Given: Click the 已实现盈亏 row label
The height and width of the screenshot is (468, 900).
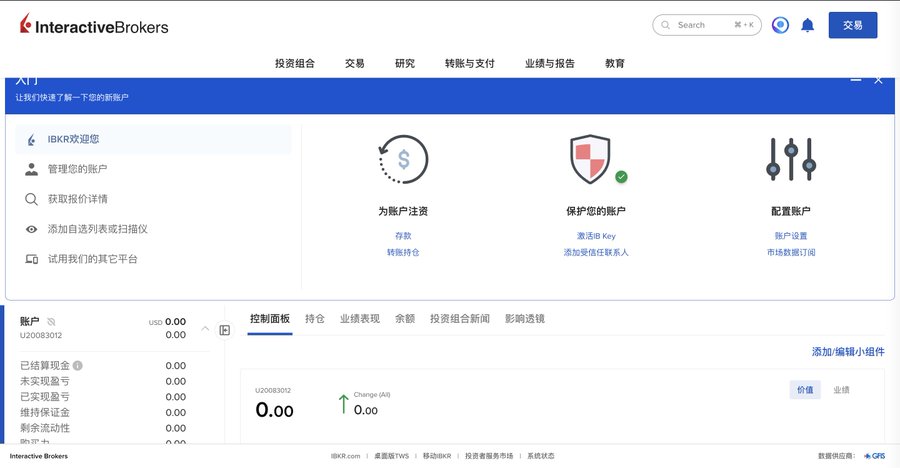Looking at the screenshot, I should [45, 397].
